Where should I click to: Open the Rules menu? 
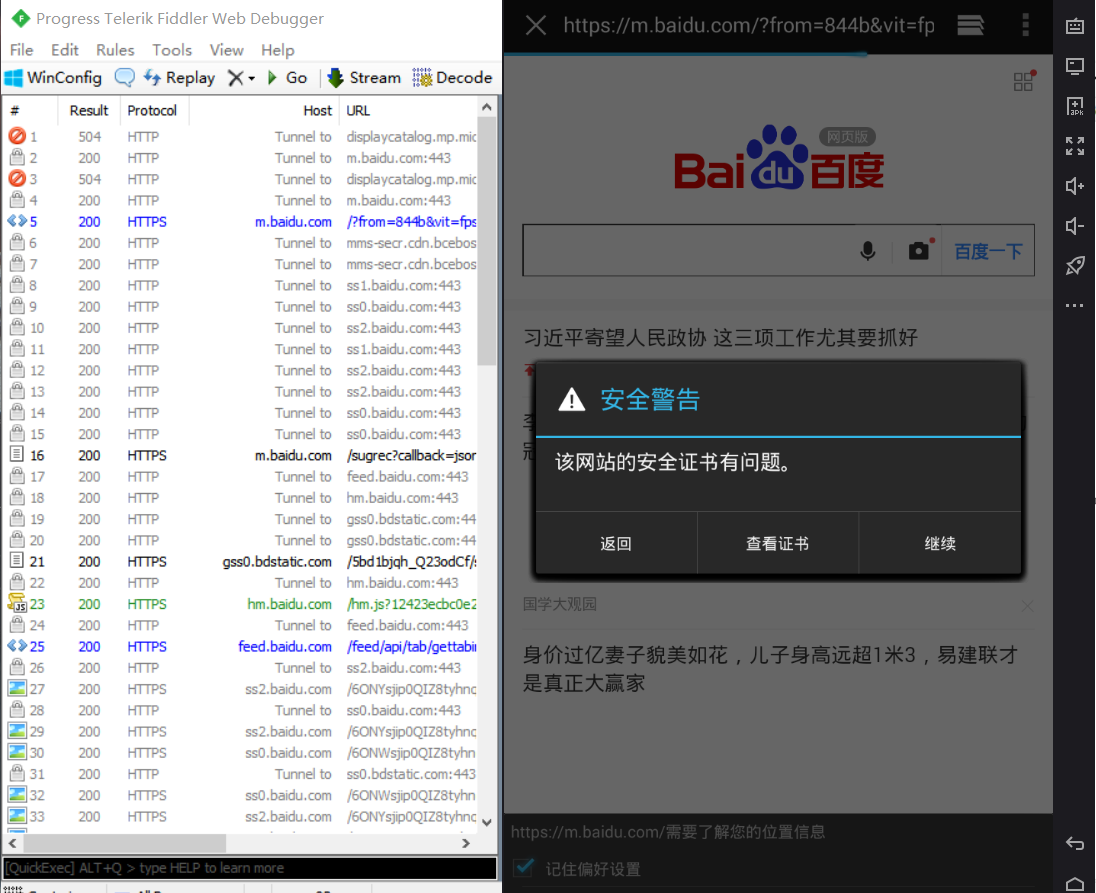[x=115, y=50]
